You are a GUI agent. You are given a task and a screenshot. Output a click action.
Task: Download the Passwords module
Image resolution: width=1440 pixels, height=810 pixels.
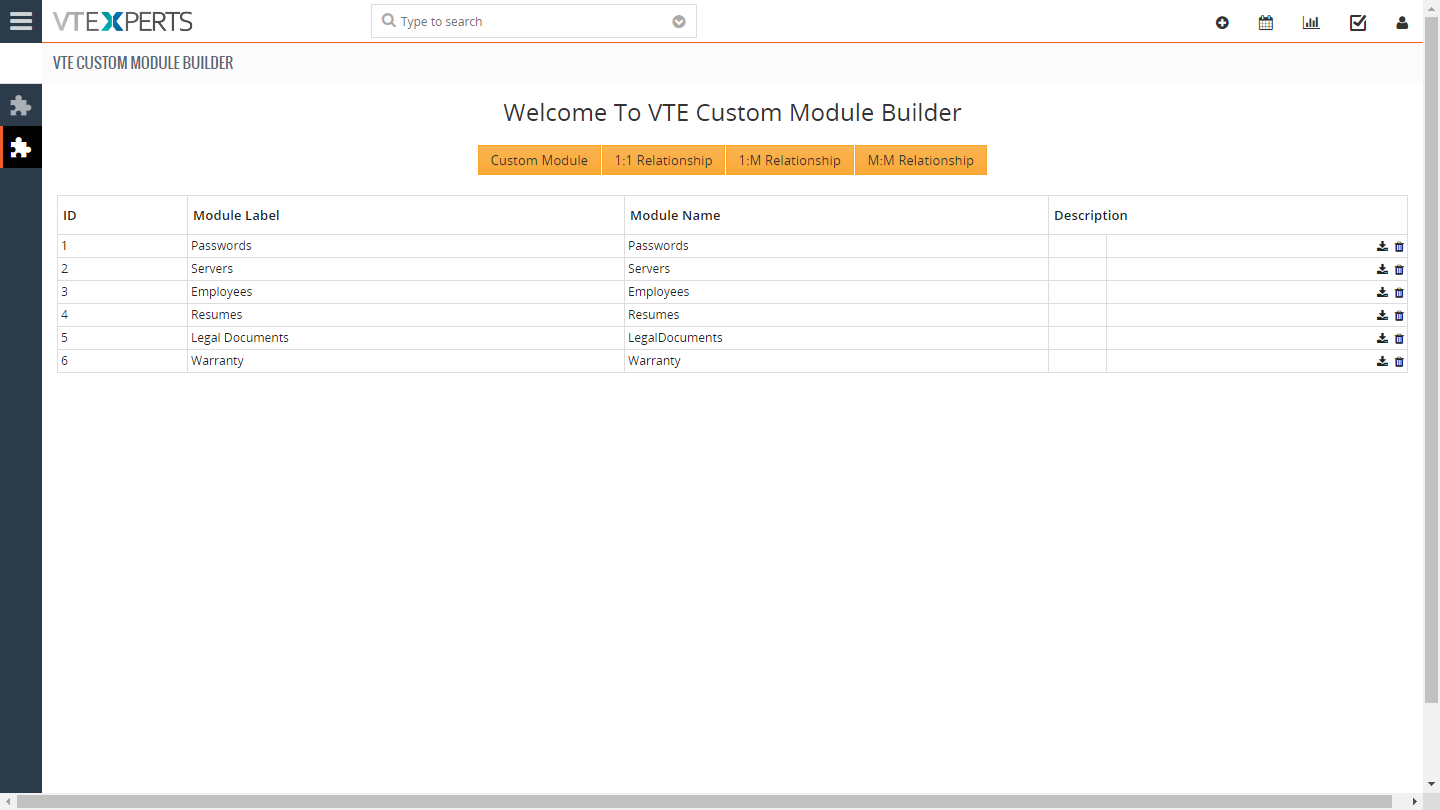coord(1382,246)
